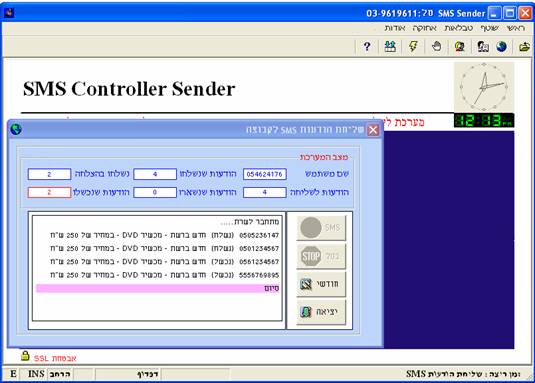Click the יציאה exit button
Screen dimensions: 535x383
pos(321,312)
